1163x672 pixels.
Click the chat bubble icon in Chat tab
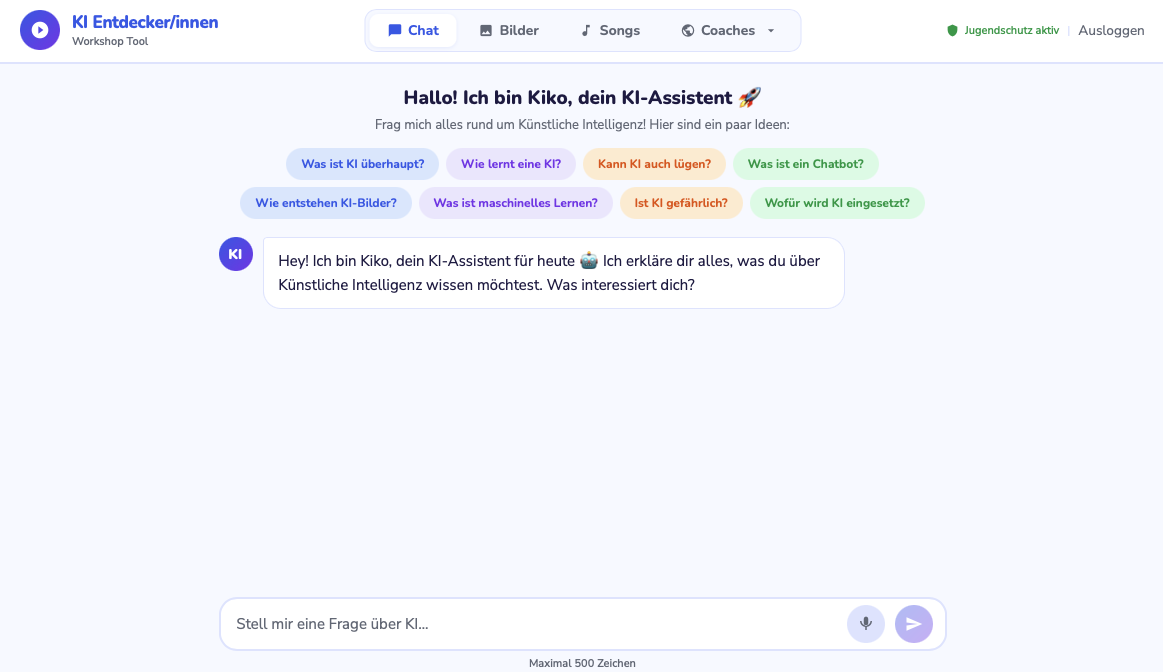click(x=395, y=30)
